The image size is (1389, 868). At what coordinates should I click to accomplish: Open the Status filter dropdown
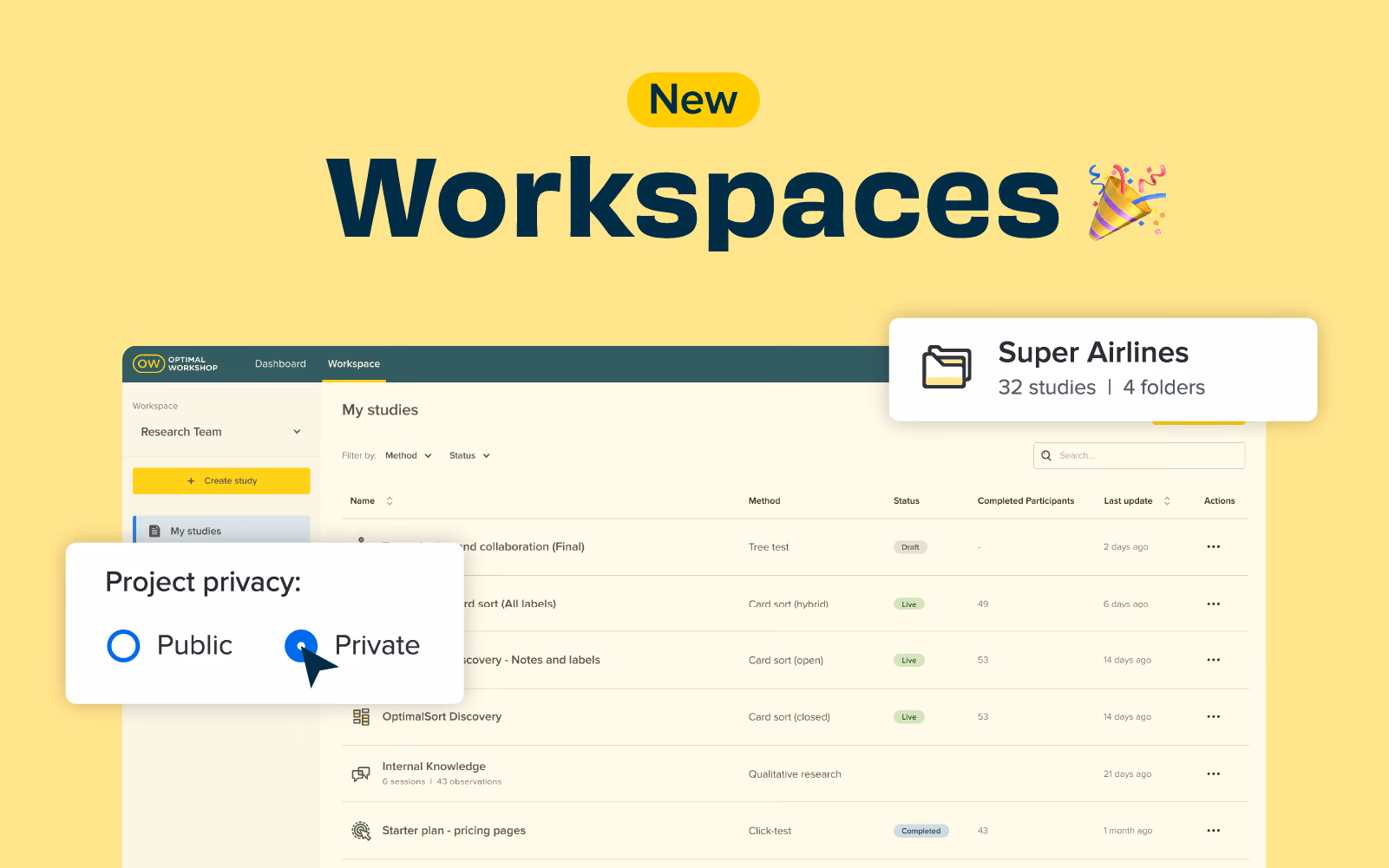[x=469, y=456]
